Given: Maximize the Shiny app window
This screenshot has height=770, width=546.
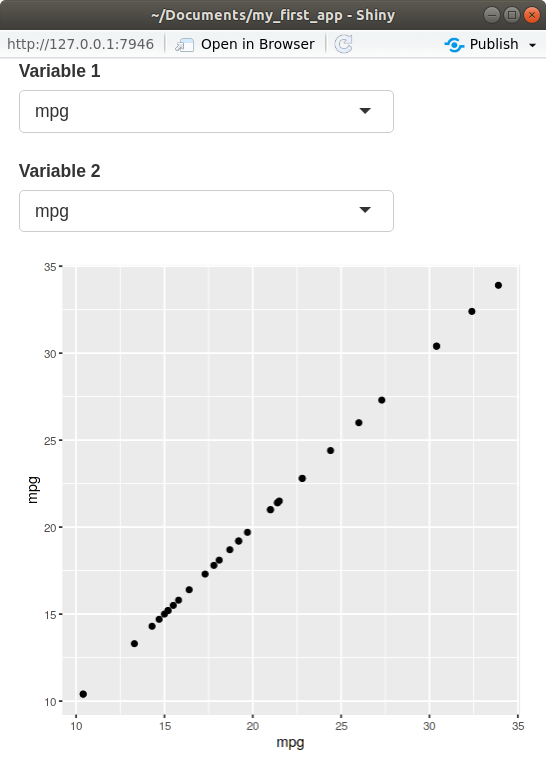Looking at the screenshot, I should pos(512,15).
